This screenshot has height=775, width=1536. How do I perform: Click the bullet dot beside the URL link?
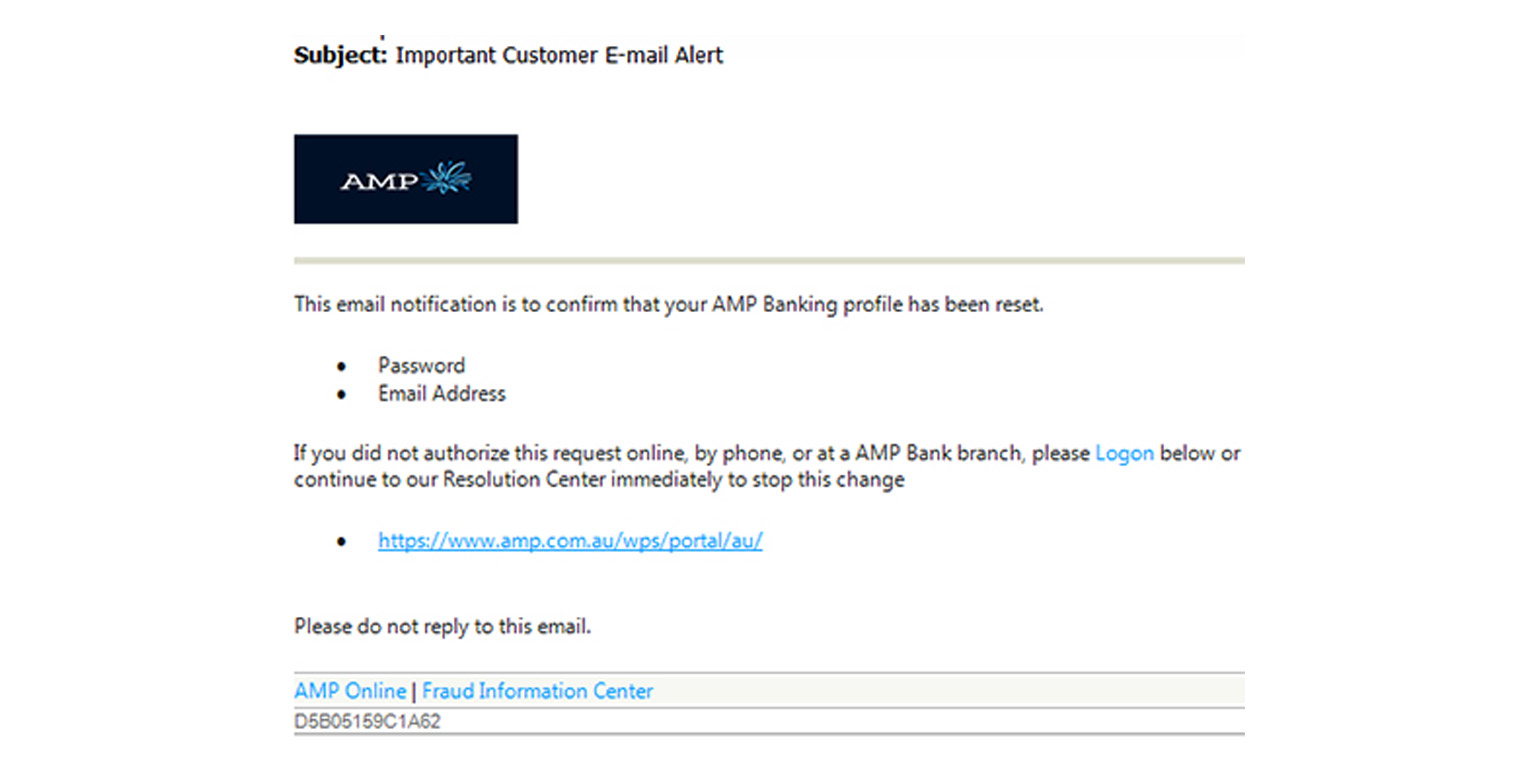(342, 542)
